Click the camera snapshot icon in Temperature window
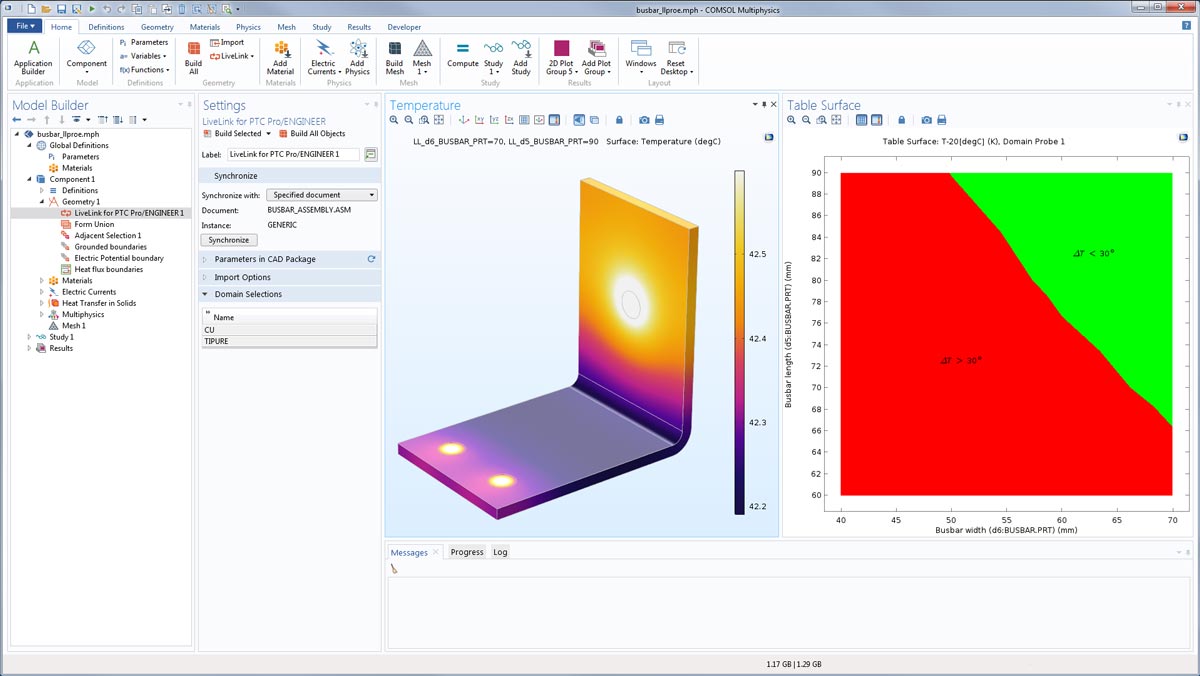The image size is (1200, 676). 645,120
